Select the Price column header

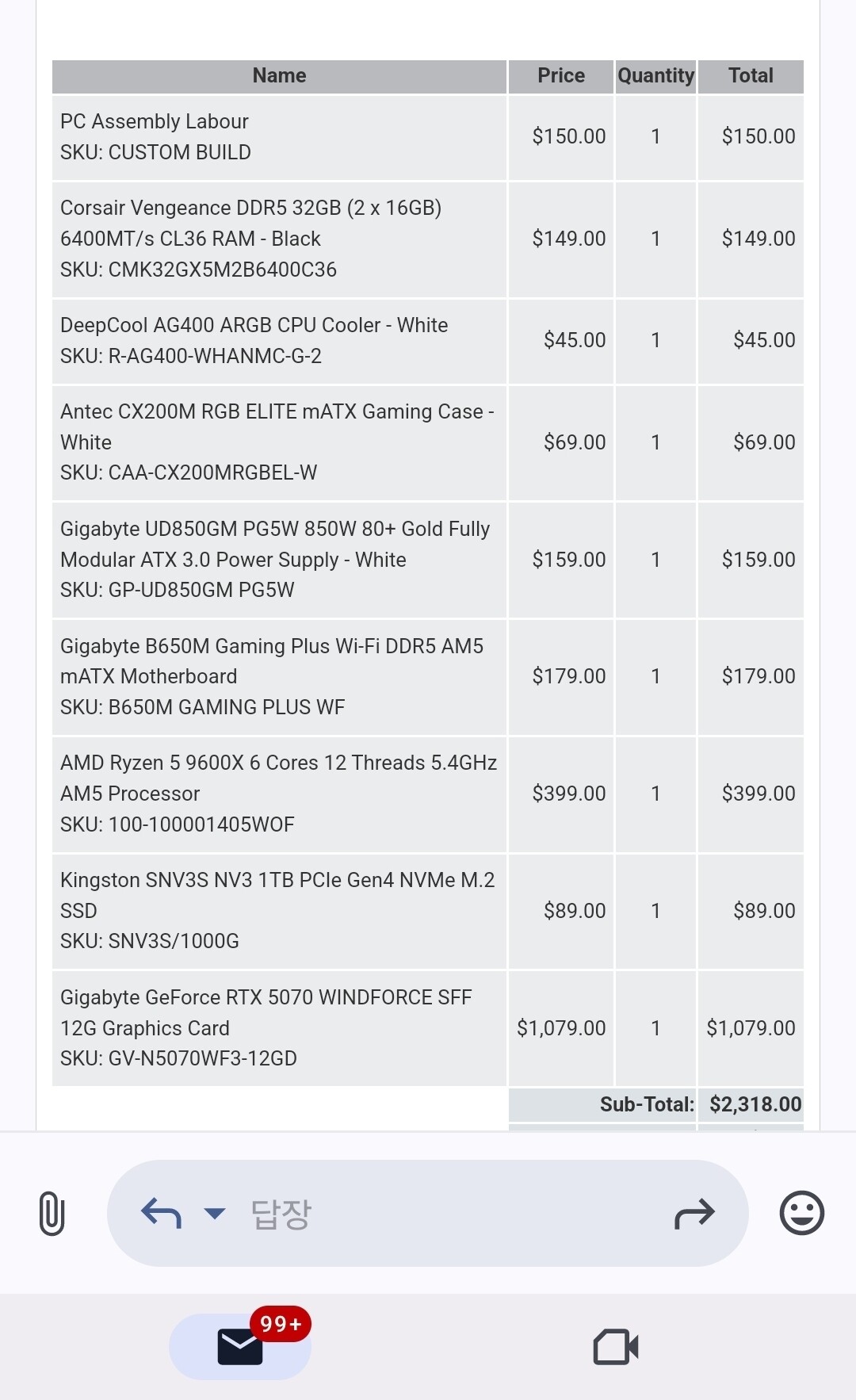point(561,76)
